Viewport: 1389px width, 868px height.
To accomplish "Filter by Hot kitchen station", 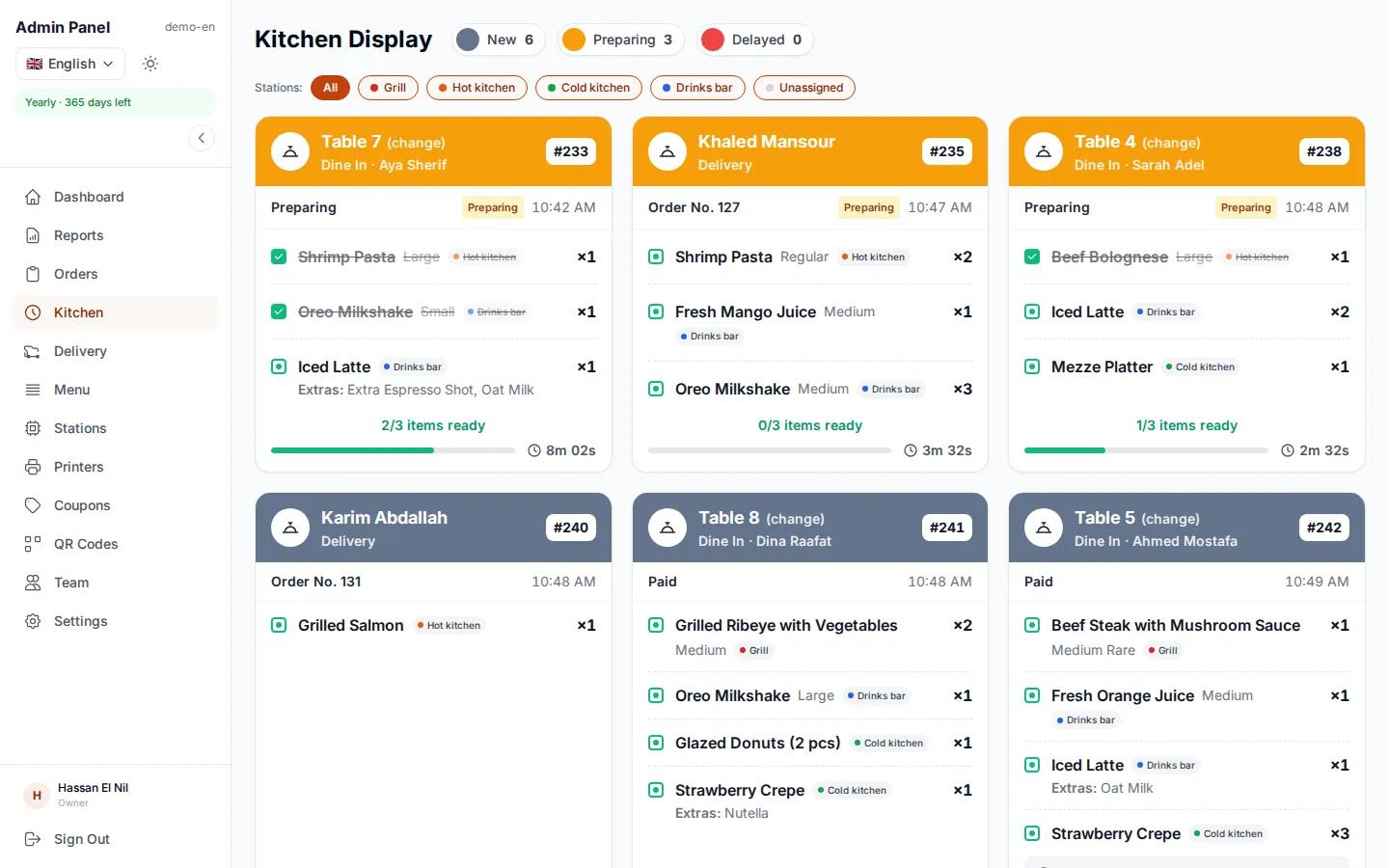I will [x=477, y=88].
